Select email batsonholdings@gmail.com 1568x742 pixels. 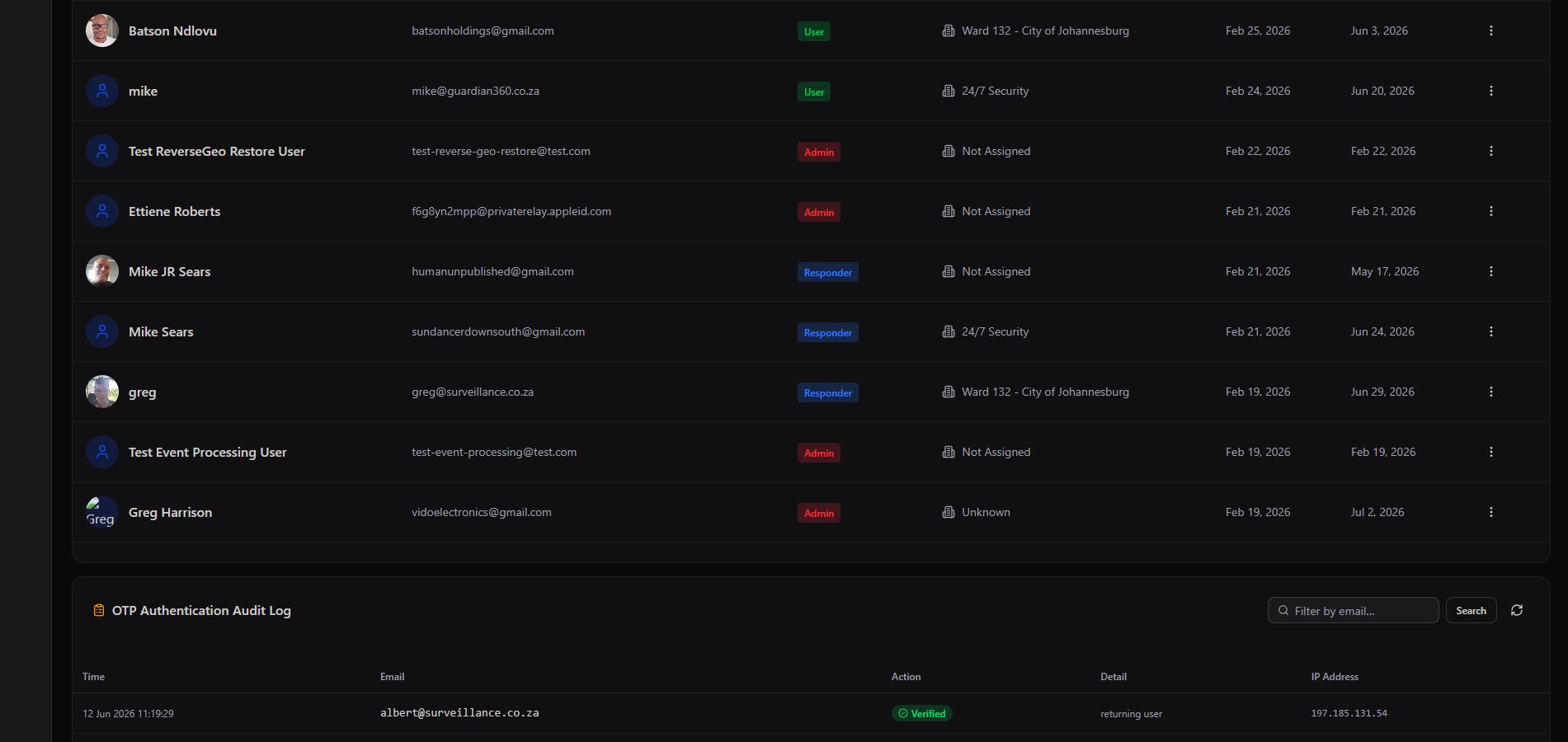pos(483,31)
